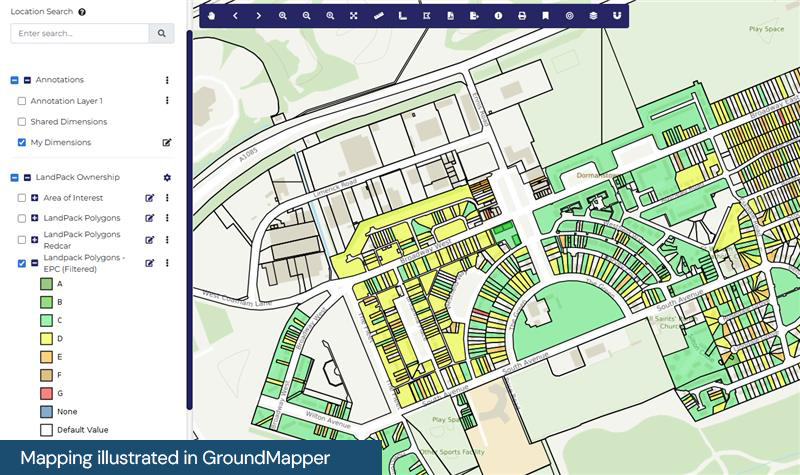Select the pan hand tool
Image resolution: width=800 pixels, height=475 pixels.
pos(211,16)
